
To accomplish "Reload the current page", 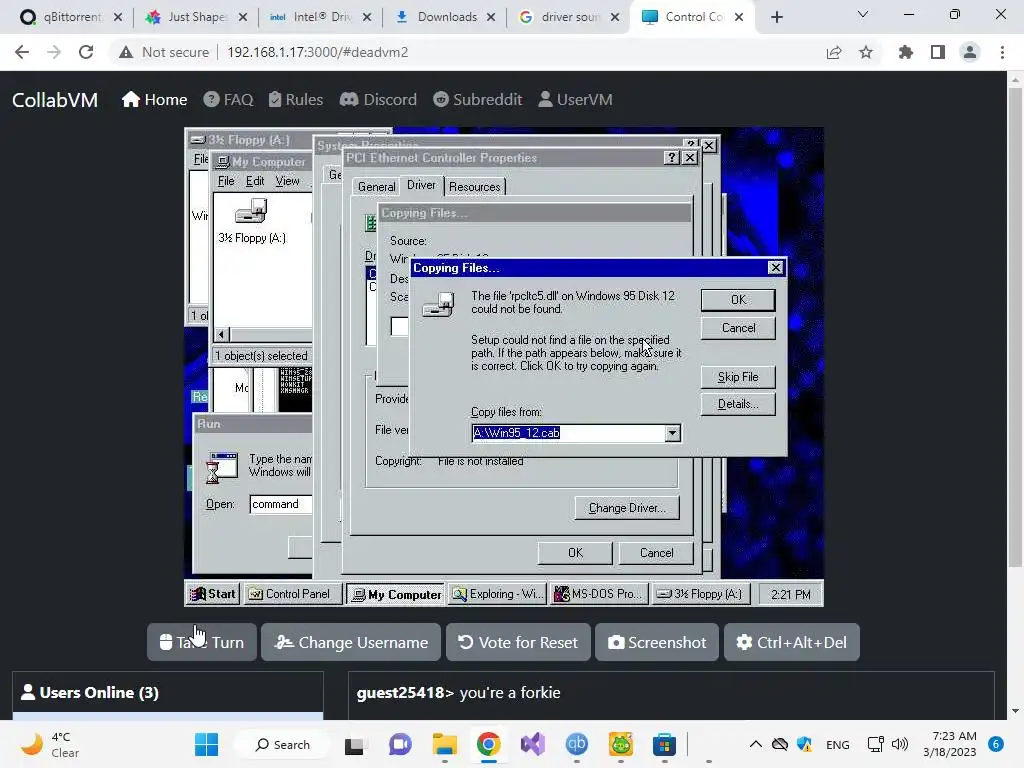I will pos(86,52).
